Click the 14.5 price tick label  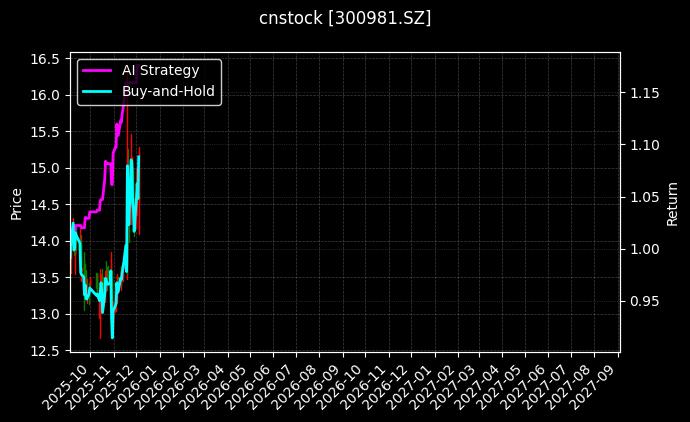pyautogui.click(x=45, y=205)
